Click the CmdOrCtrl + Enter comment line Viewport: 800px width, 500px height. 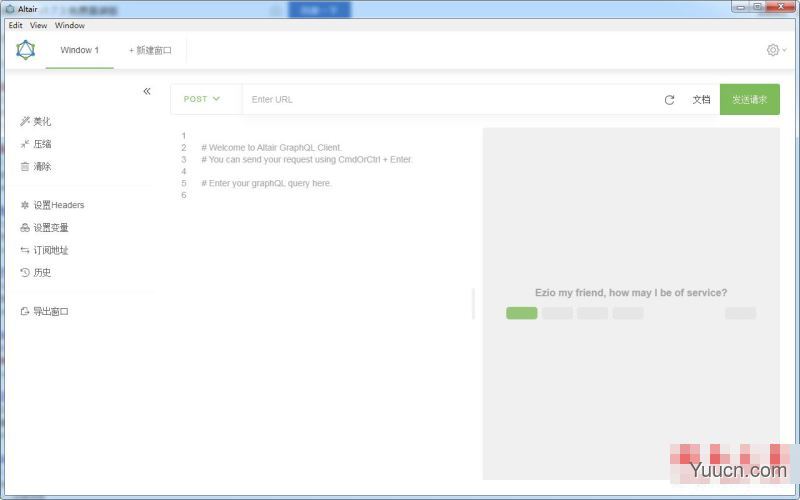(x=307, y=160)
